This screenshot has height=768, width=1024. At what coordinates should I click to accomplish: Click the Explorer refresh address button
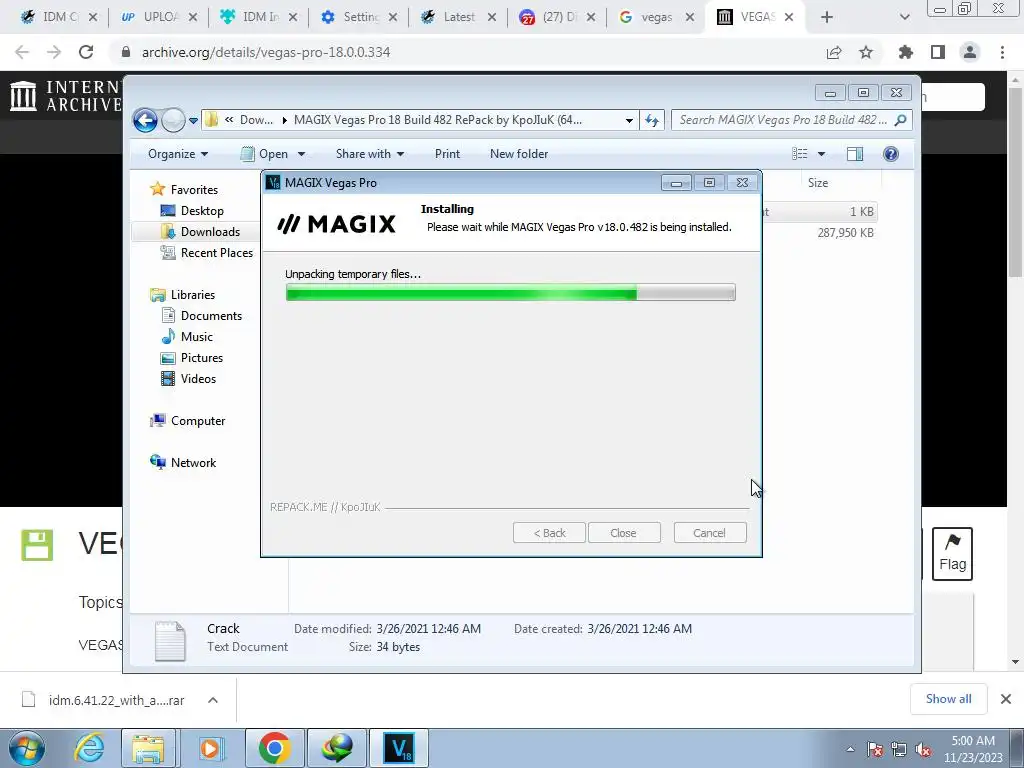(x=652, y=120)
